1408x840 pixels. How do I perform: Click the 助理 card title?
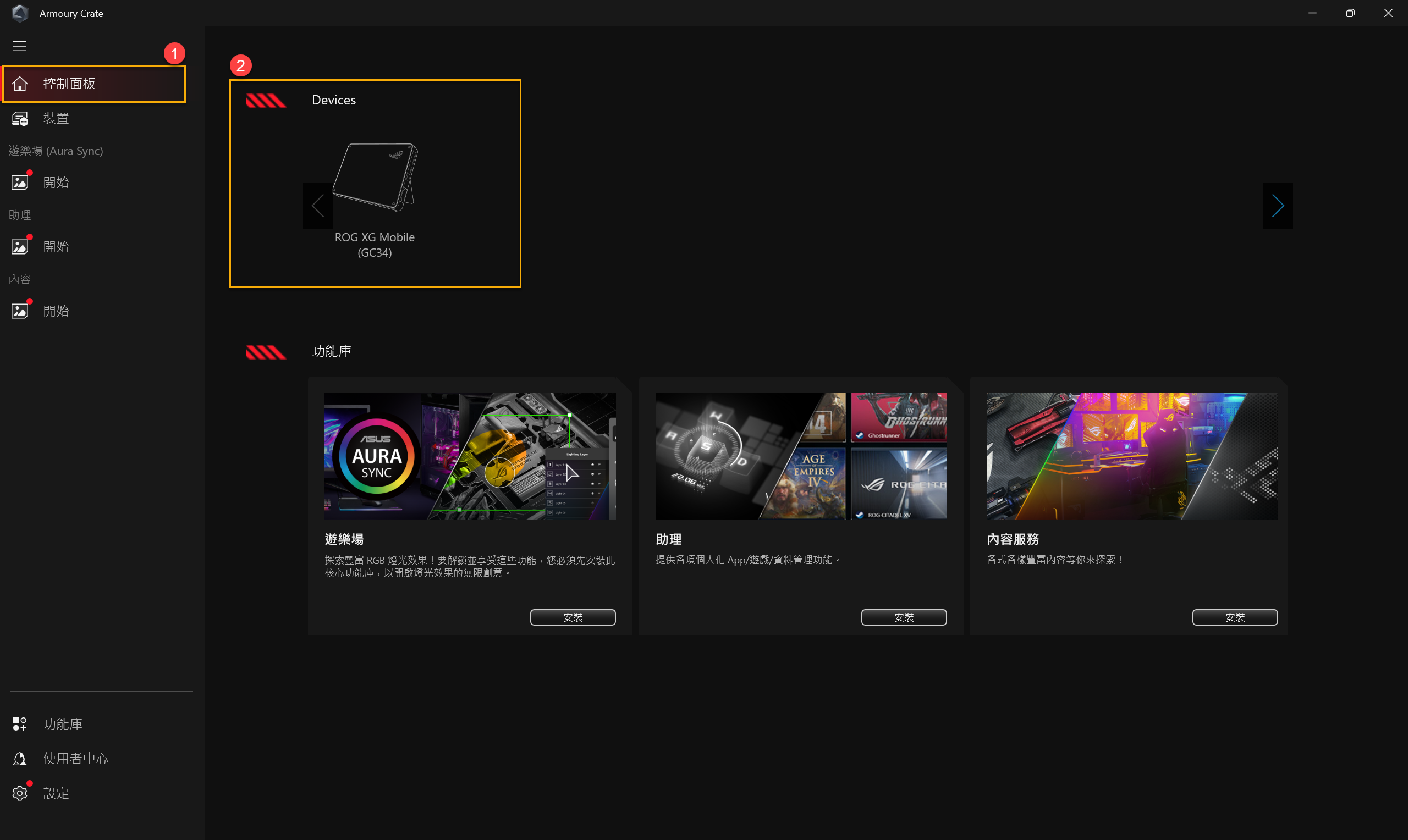pos(669,539)
